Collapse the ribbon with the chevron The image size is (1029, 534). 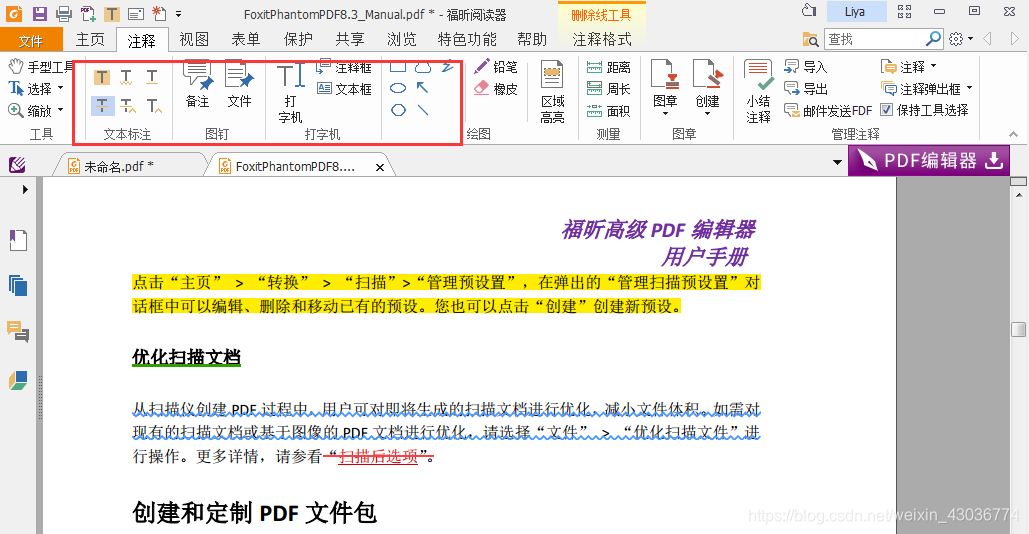pos(1014,134)
